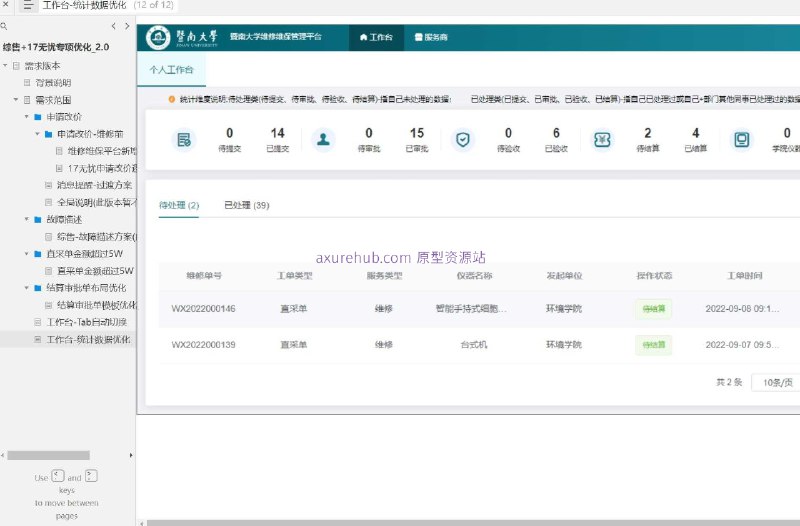This screenshot has height=526, width=800.
Task: Click the 待结算 yuan ticket stat icon
Action: click(x=602, y=139)
